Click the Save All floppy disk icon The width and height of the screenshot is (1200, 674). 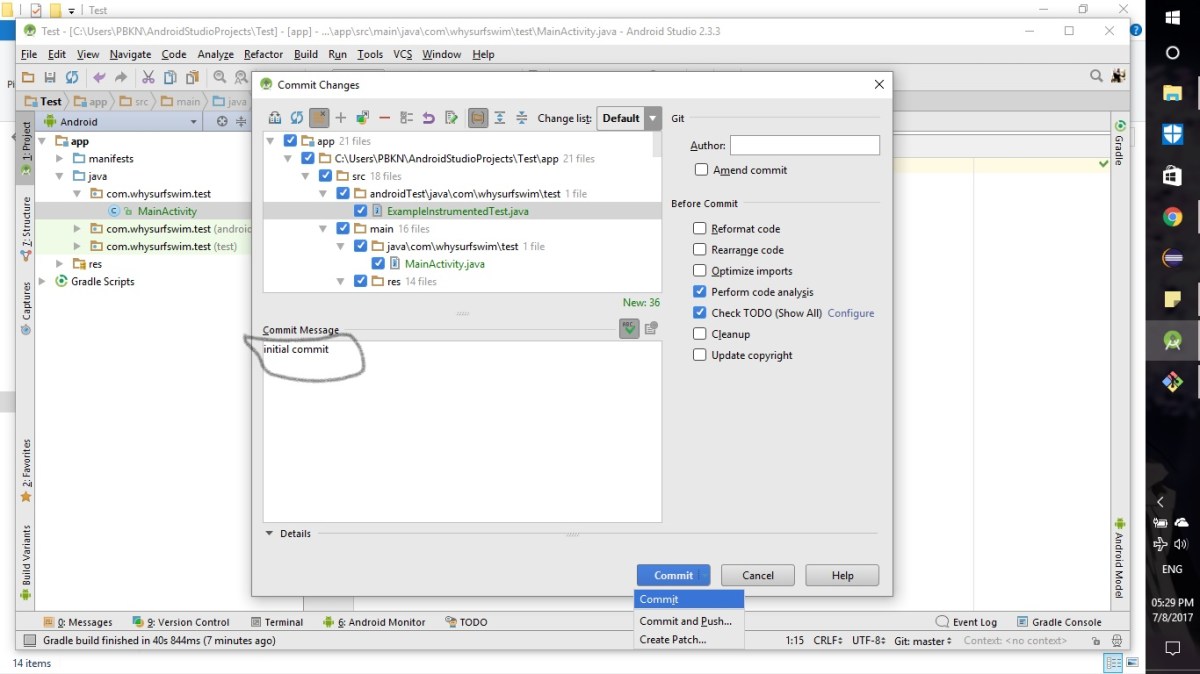[x=50, y=77]
